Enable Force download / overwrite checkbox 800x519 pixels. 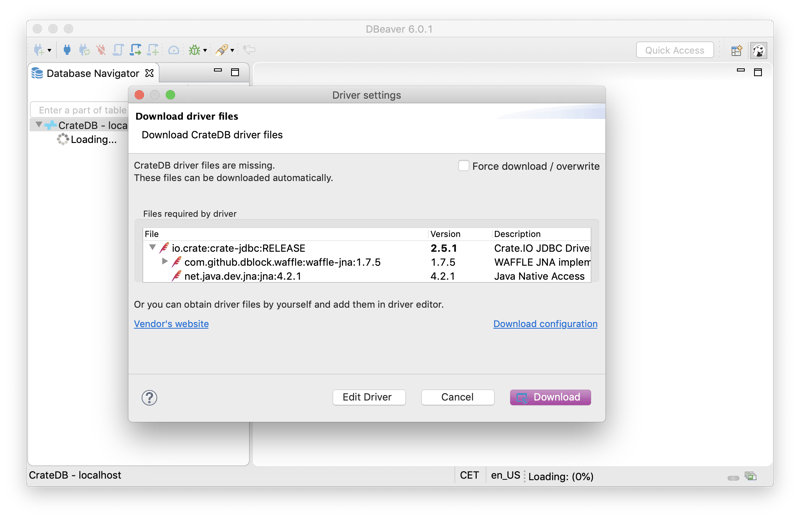coord(463,166)
